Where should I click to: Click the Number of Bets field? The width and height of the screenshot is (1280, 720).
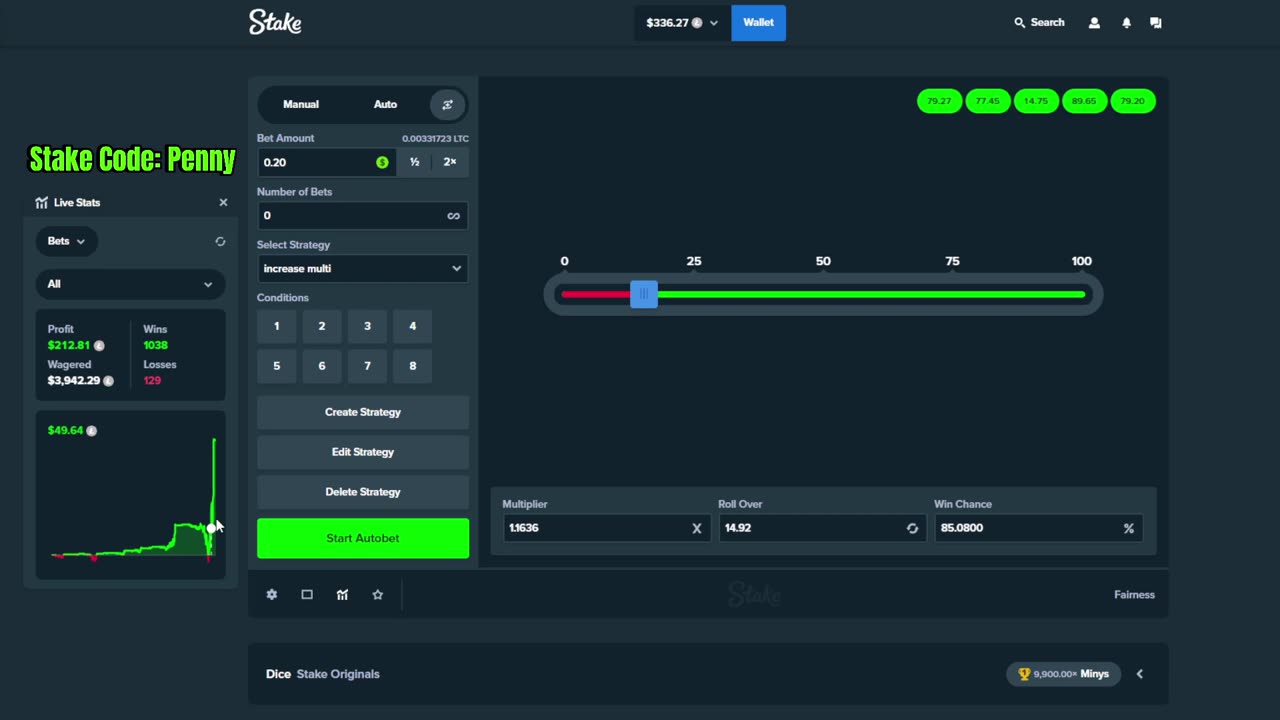pyautogui.click(x=362, y=215)
